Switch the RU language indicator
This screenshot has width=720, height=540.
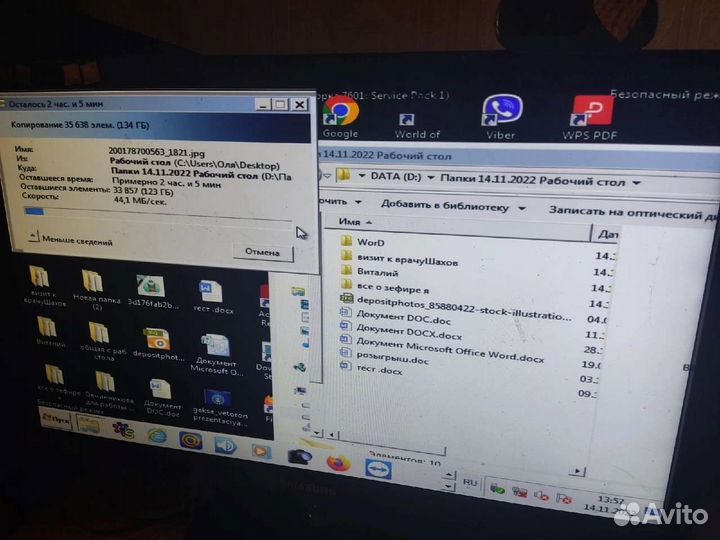click(469, 482)
